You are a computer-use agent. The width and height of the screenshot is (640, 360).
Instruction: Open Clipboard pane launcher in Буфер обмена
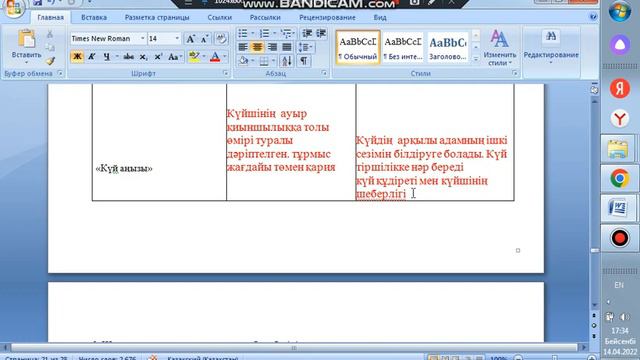(x=60, y=73)
